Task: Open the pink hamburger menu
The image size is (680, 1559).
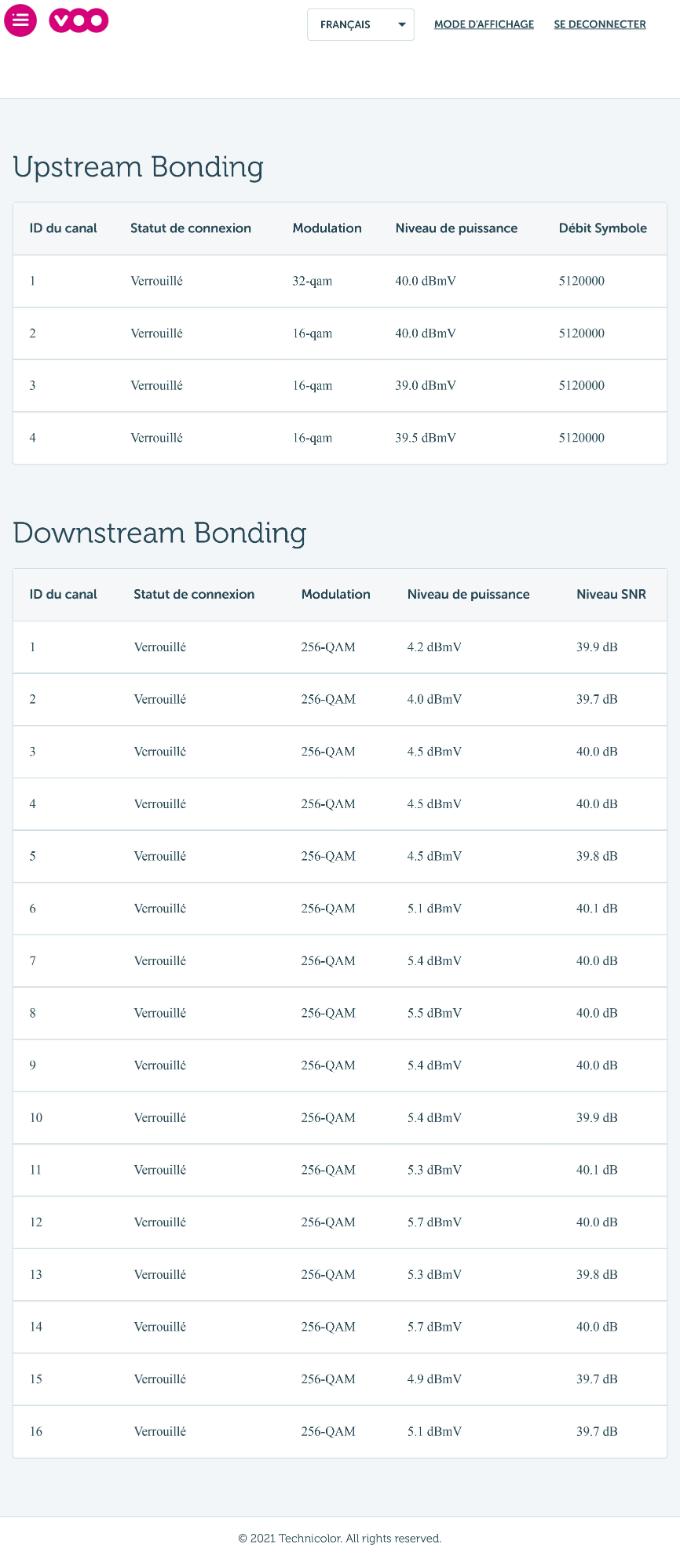Action: [x=20, y=20]
